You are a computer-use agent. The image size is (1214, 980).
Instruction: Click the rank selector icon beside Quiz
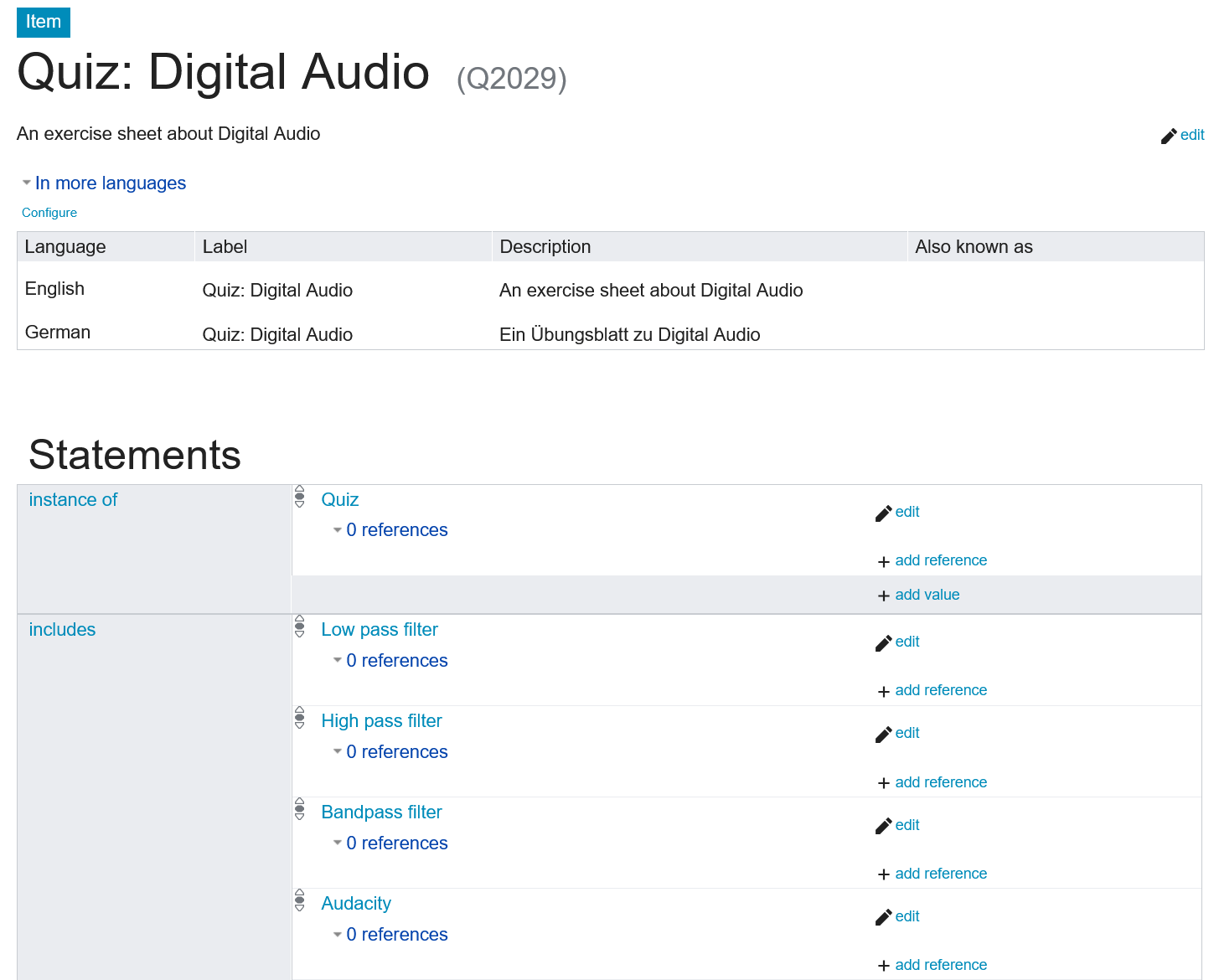[300, 497]
